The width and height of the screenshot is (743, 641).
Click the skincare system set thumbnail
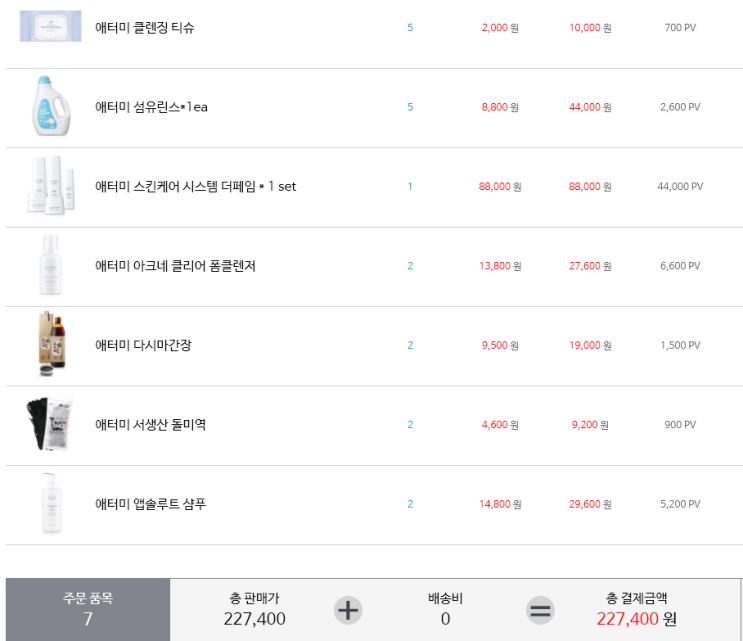(x=51, y=186)
